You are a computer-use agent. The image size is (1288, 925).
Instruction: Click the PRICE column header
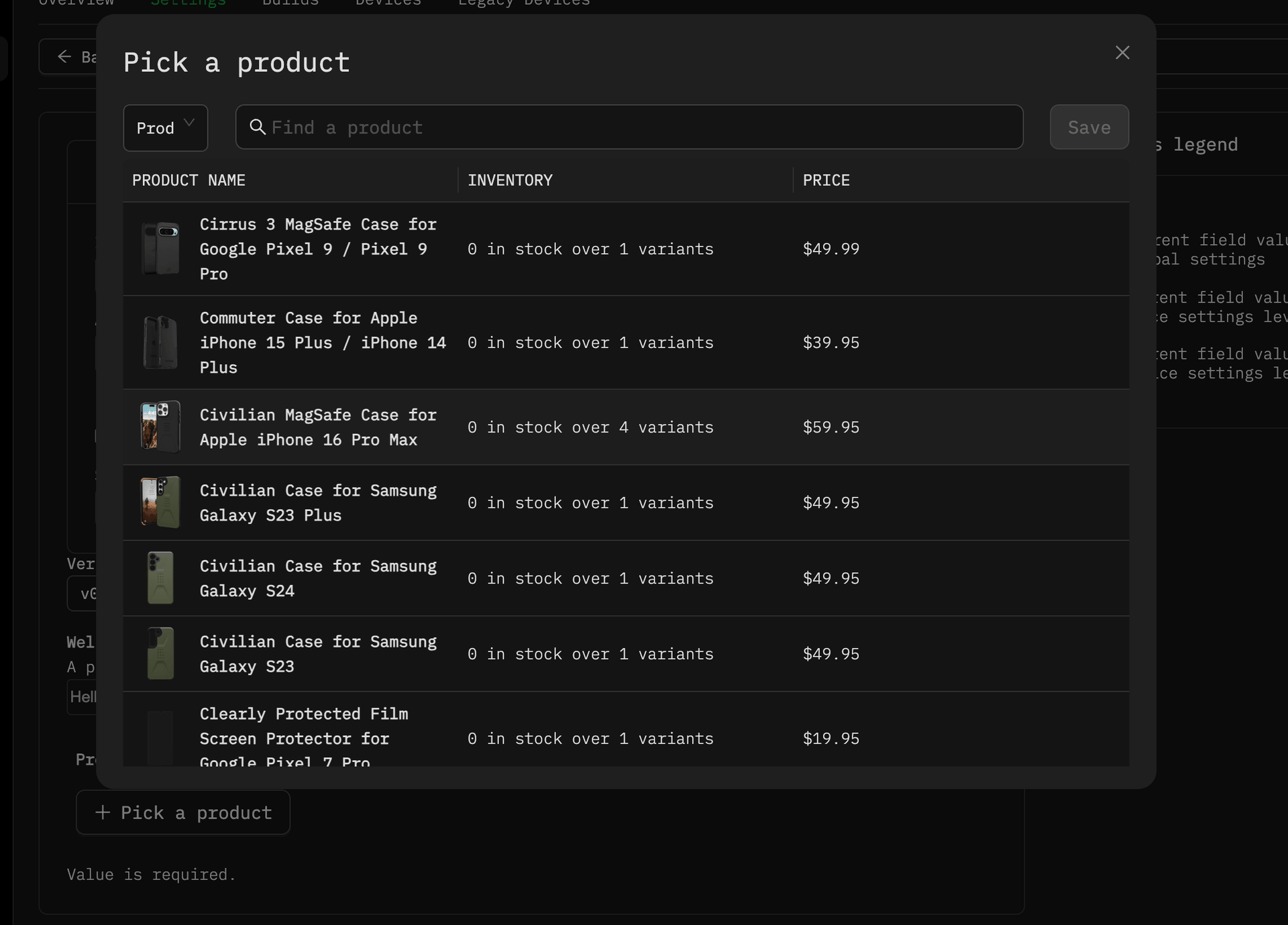(x=826, y=180)
